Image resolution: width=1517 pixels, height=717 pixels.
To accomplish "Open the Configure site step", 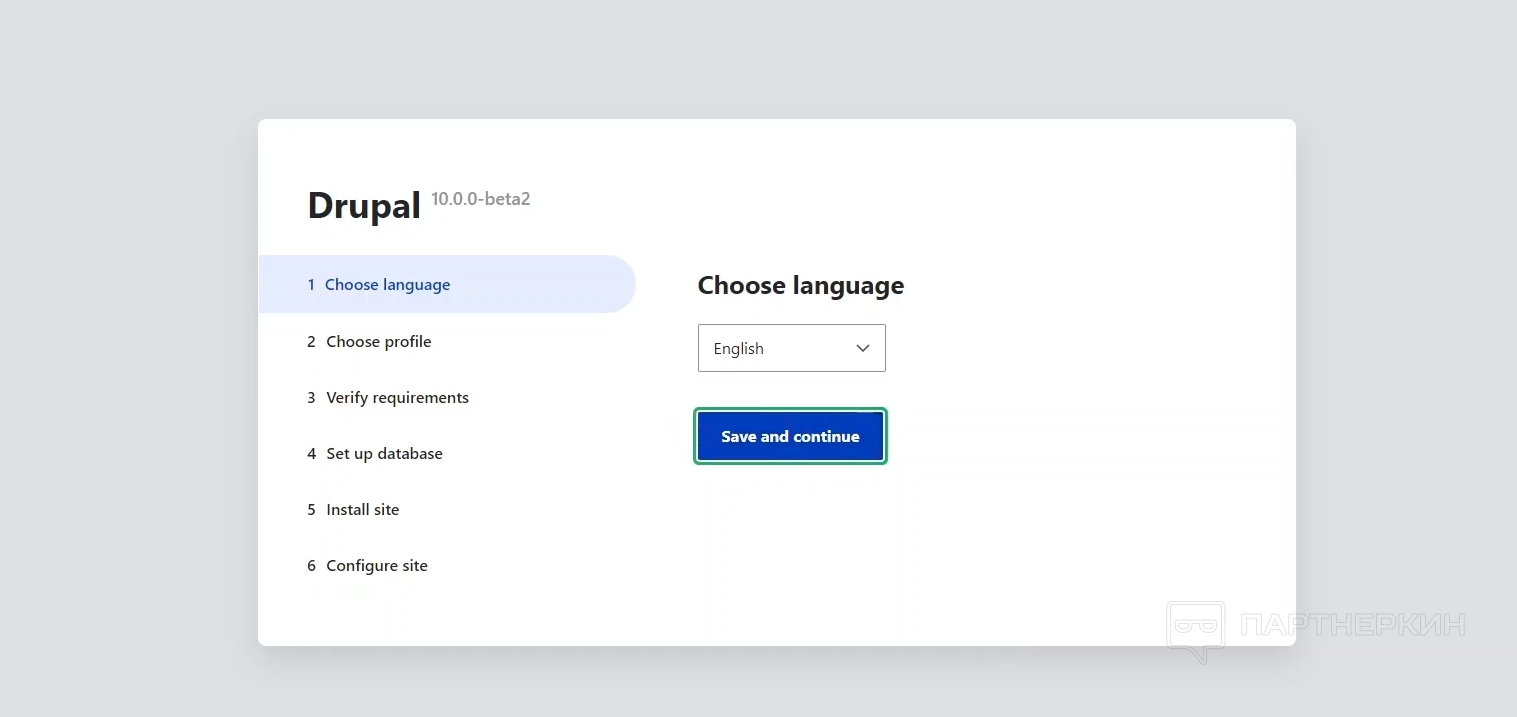I will [376, 566].
